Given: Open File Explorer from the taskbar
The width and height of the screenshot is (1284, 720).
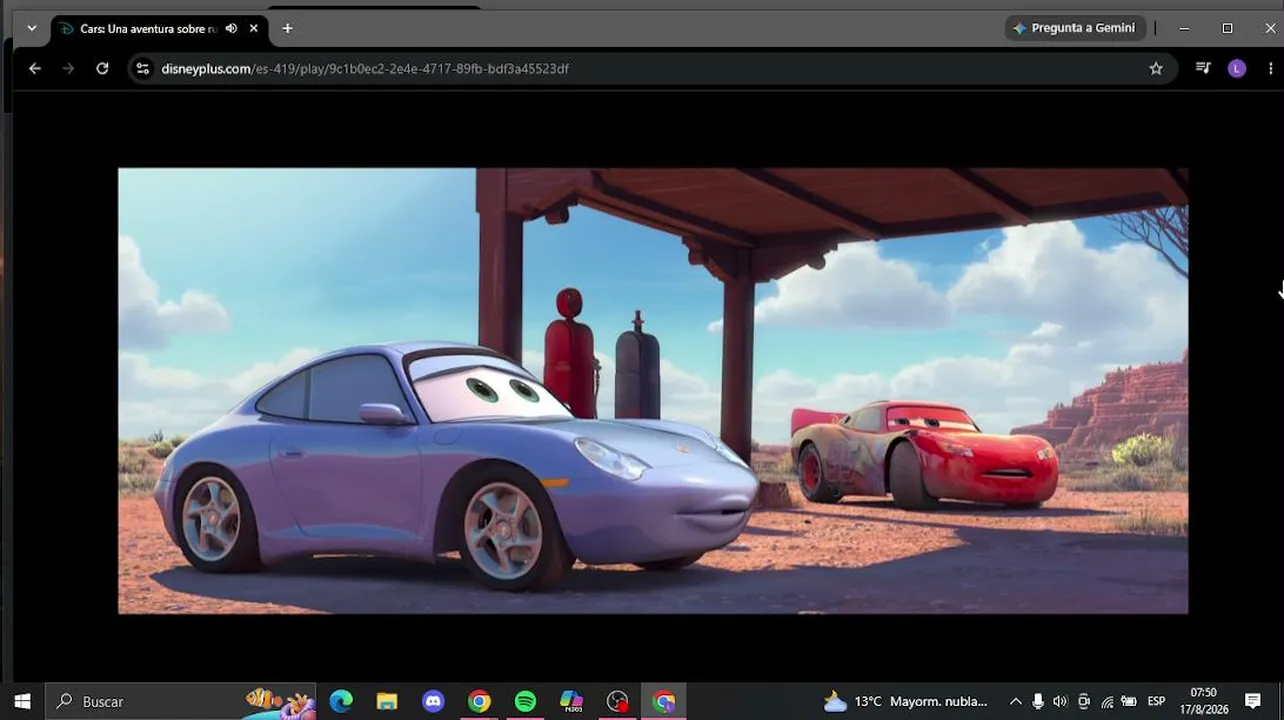Looking at the screenshot, I should point(387,701).
